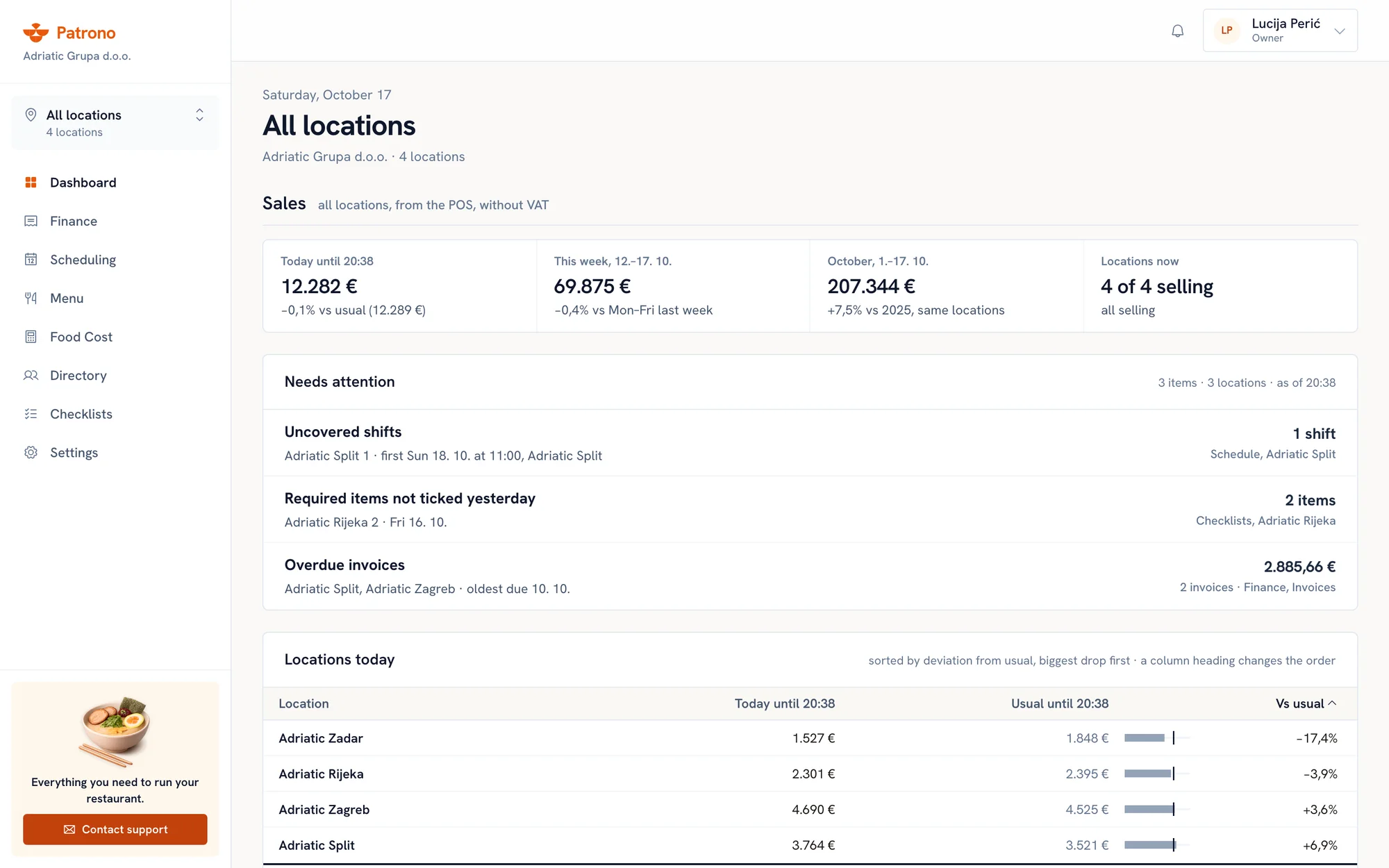
Task: Click the location pin icon
Action: 31,115
